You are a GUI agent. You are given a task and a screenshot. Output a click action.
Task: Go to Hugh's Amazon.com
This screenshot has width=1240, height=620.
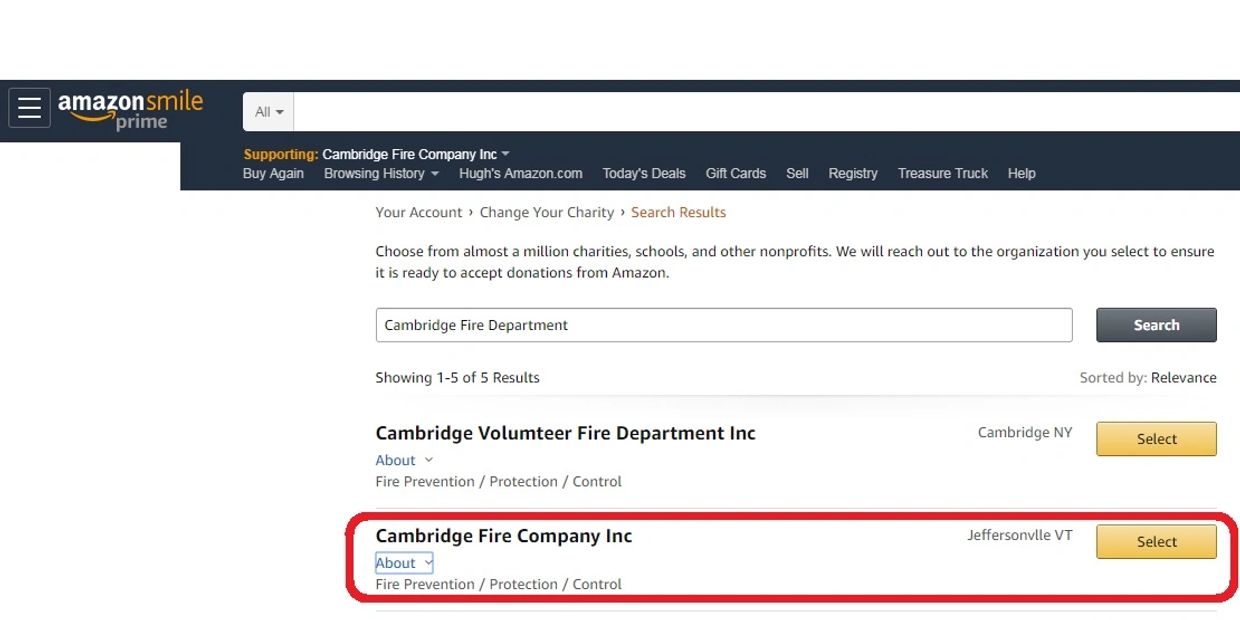tap(521, 173)
